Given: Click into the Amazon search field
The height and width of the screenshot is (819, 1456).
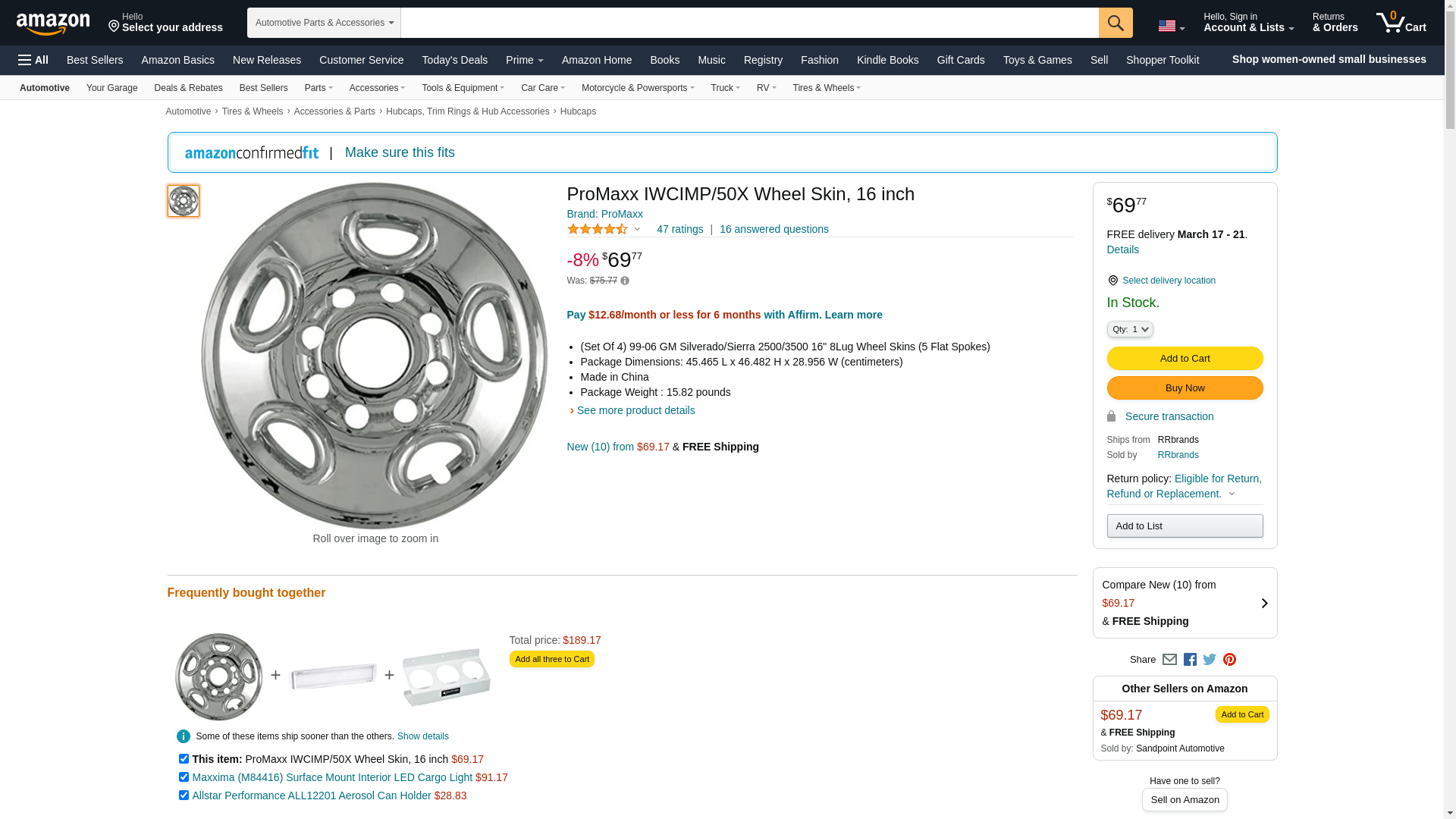Looking at the screenshot, I should tap(749, 23).
